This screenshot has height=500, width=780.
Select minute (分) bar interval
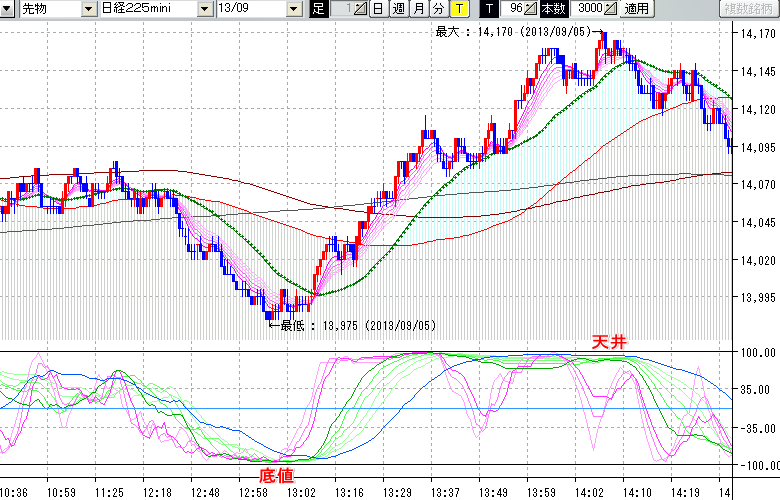(x=438, y=9)
